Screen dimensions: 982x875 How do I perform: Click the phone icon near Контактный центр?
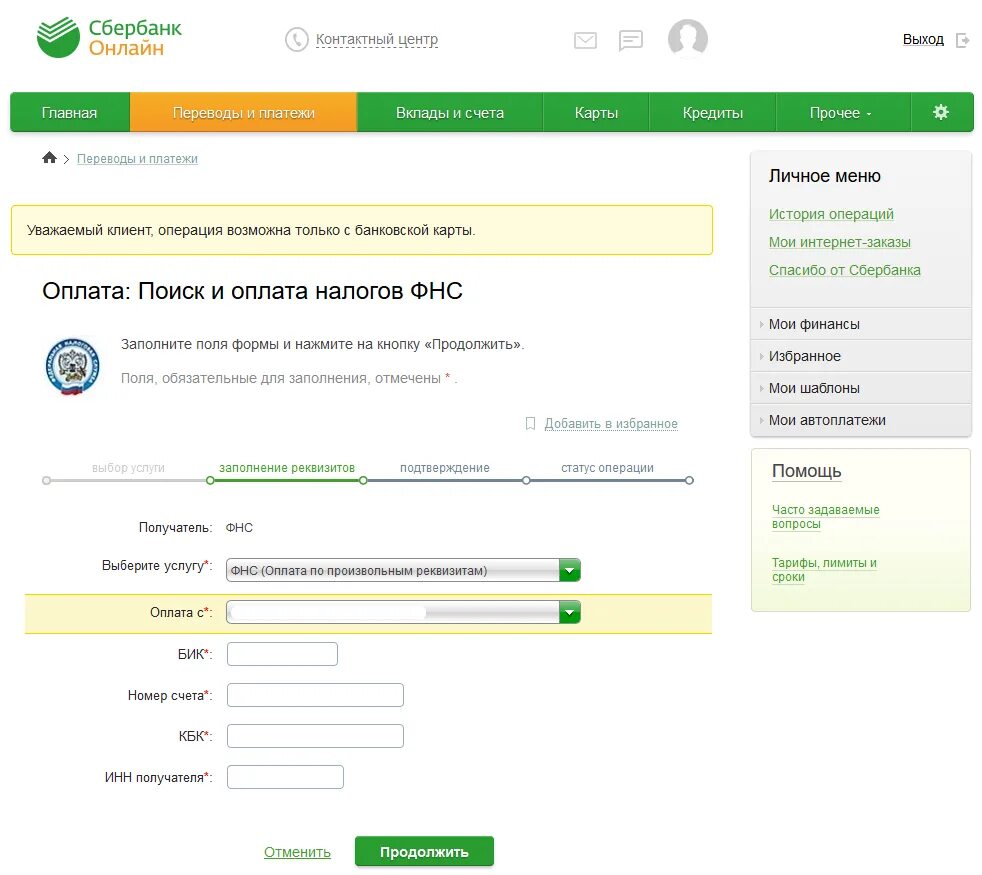[297, 39]
